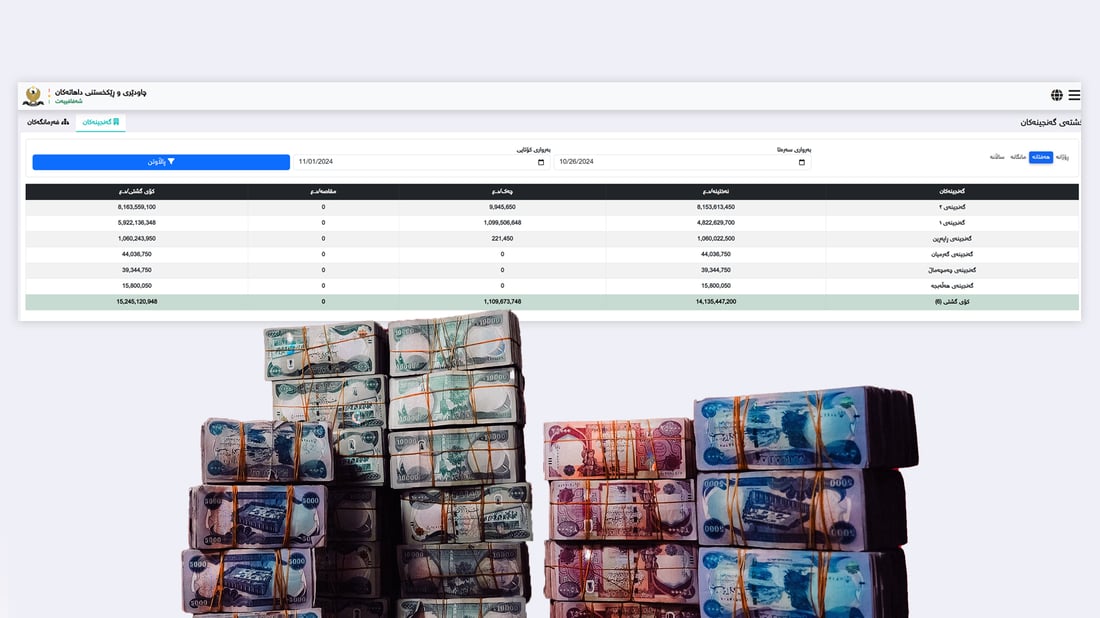Click the bookmark icon on the active tab

pos(116,122)
